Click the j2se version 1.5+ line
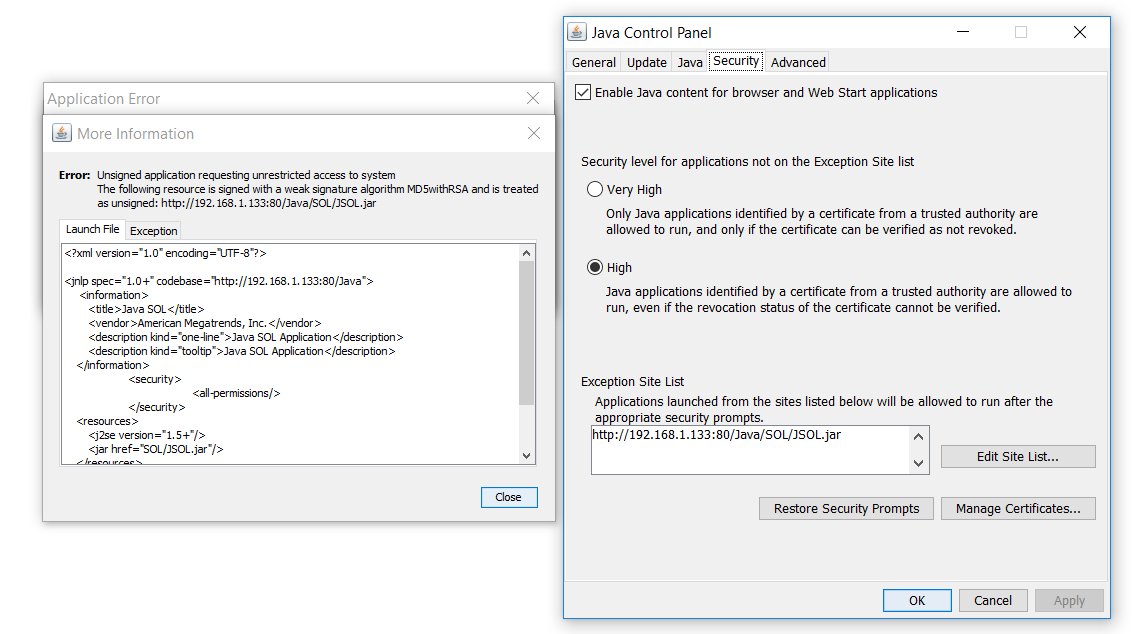1141x634 pixels. 146,435
